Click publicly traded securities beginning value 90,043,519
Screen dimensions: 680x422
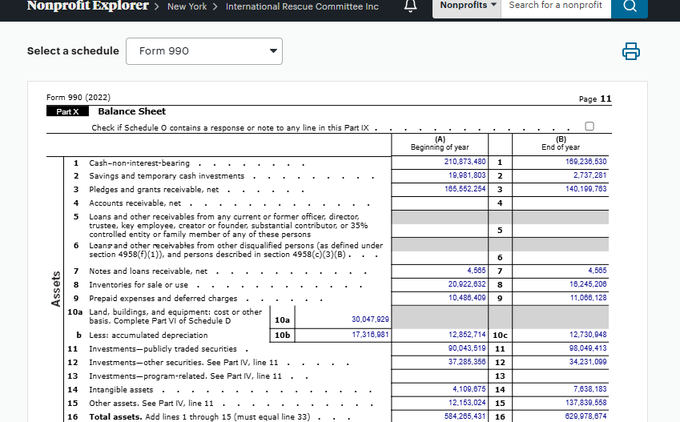click(467, 348)
